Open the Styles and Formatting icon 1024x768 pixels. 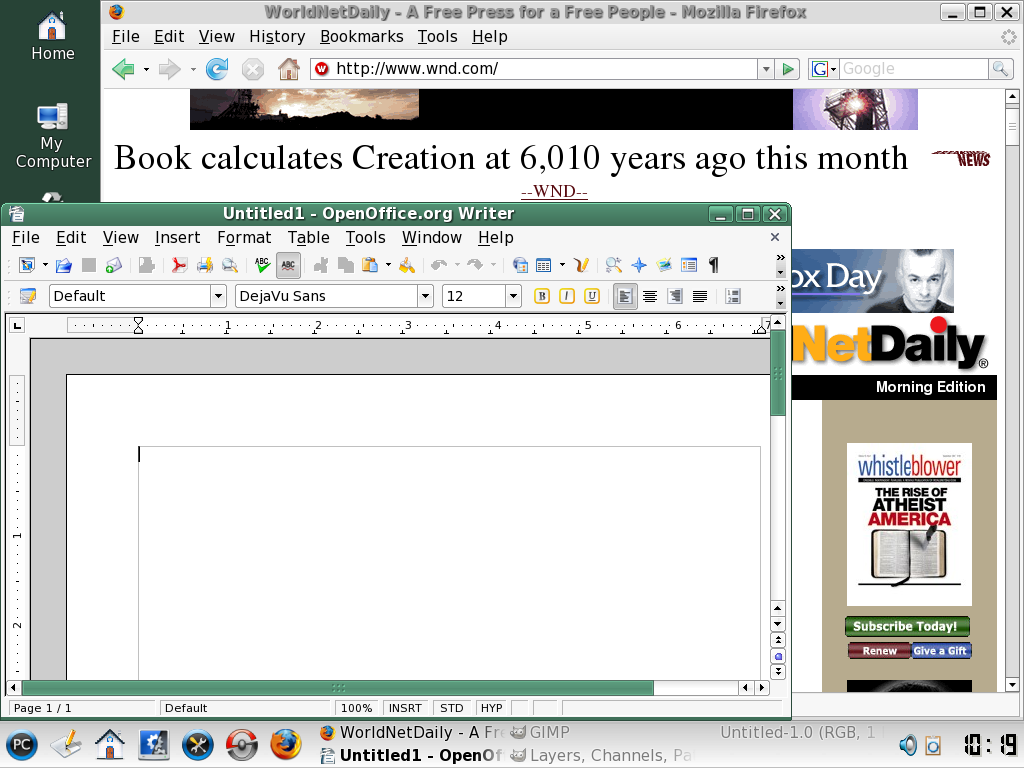tap(28, 296)
